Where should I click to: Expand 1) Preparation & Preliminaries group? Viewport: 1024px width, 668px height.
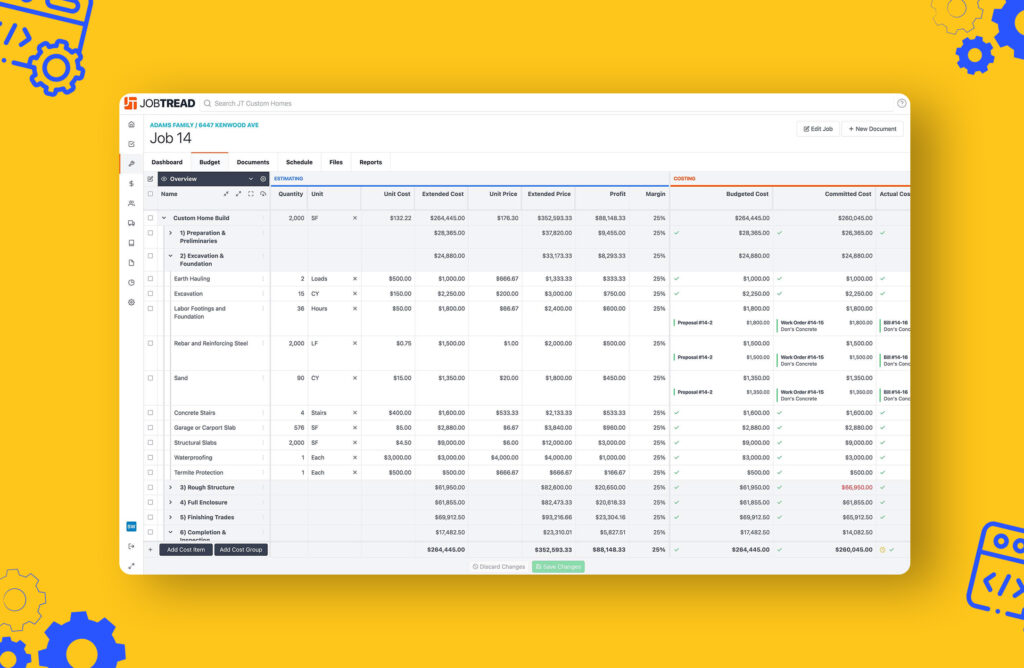[x=170, y=233]
